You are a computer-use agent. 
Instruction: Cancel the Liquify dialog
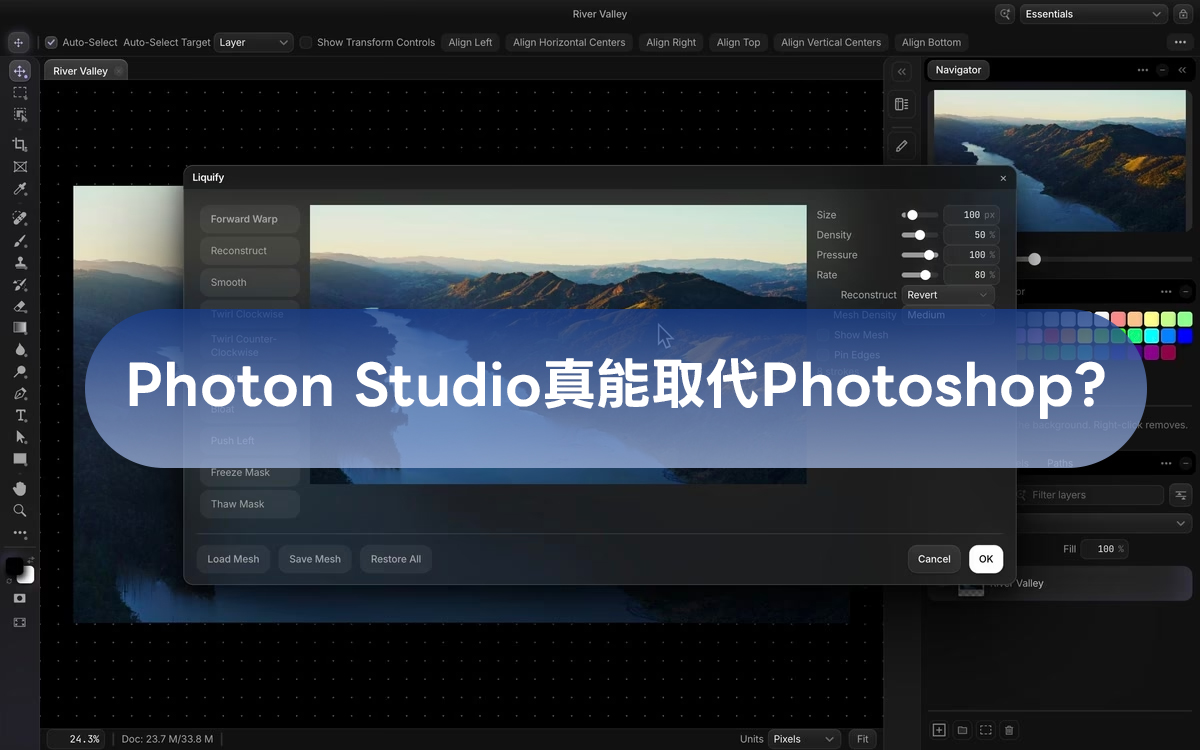934,559
